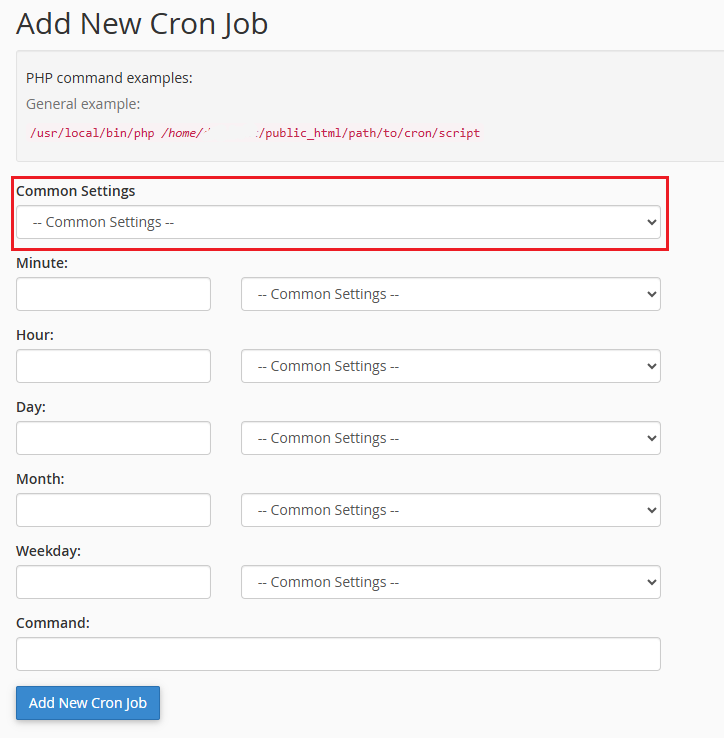Image resolution: width=724 pixels, height=738 pixels.
Task: Click the General example text
Action: click(83, 104)
